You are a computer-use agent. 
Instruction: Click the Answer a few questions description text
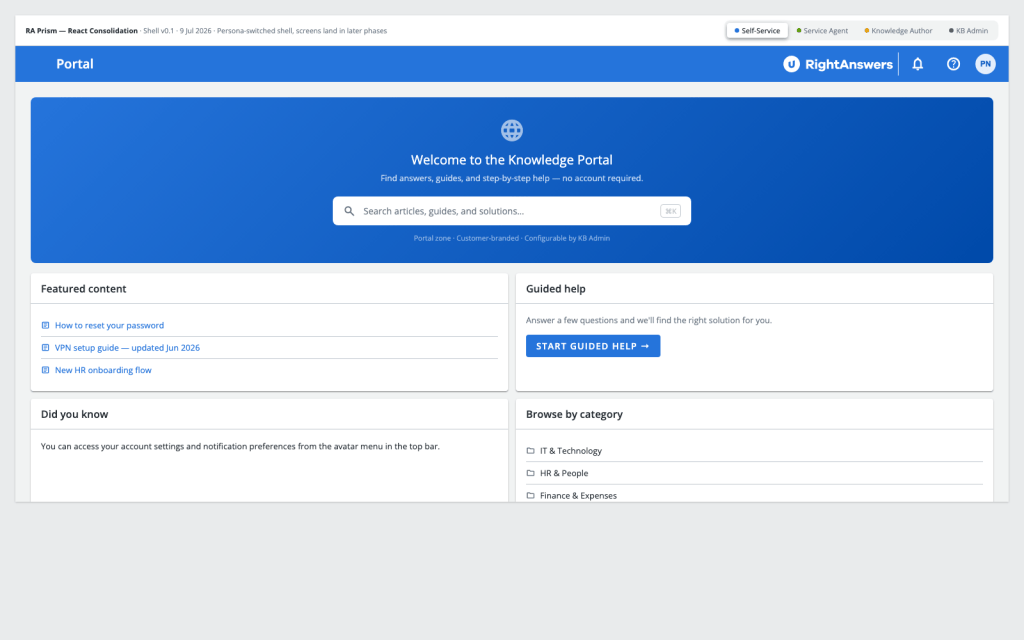[648, 320]
